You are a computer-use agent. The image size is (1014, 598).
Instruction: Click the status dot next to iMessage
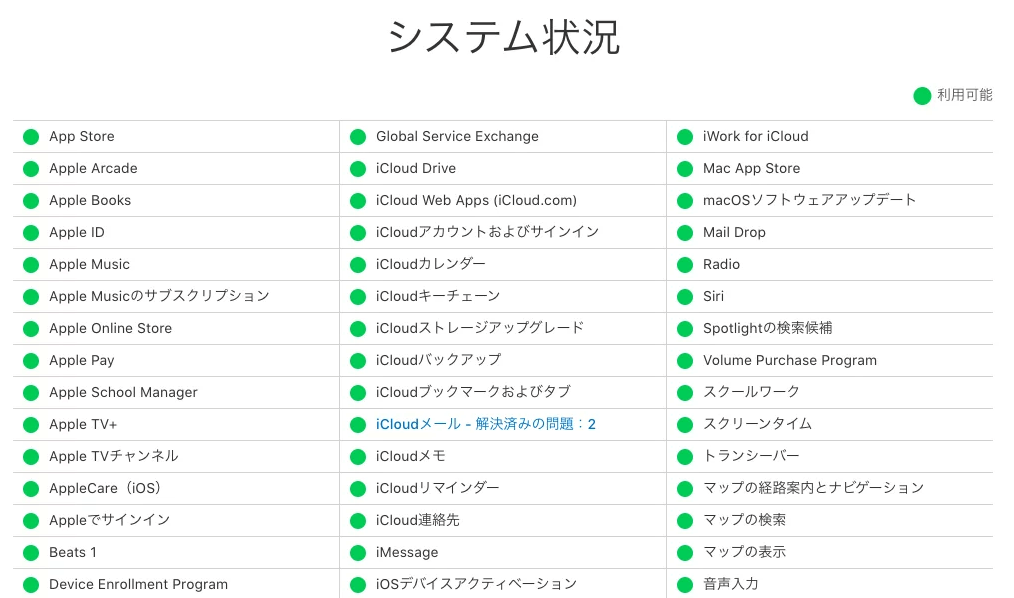point(358,553)
